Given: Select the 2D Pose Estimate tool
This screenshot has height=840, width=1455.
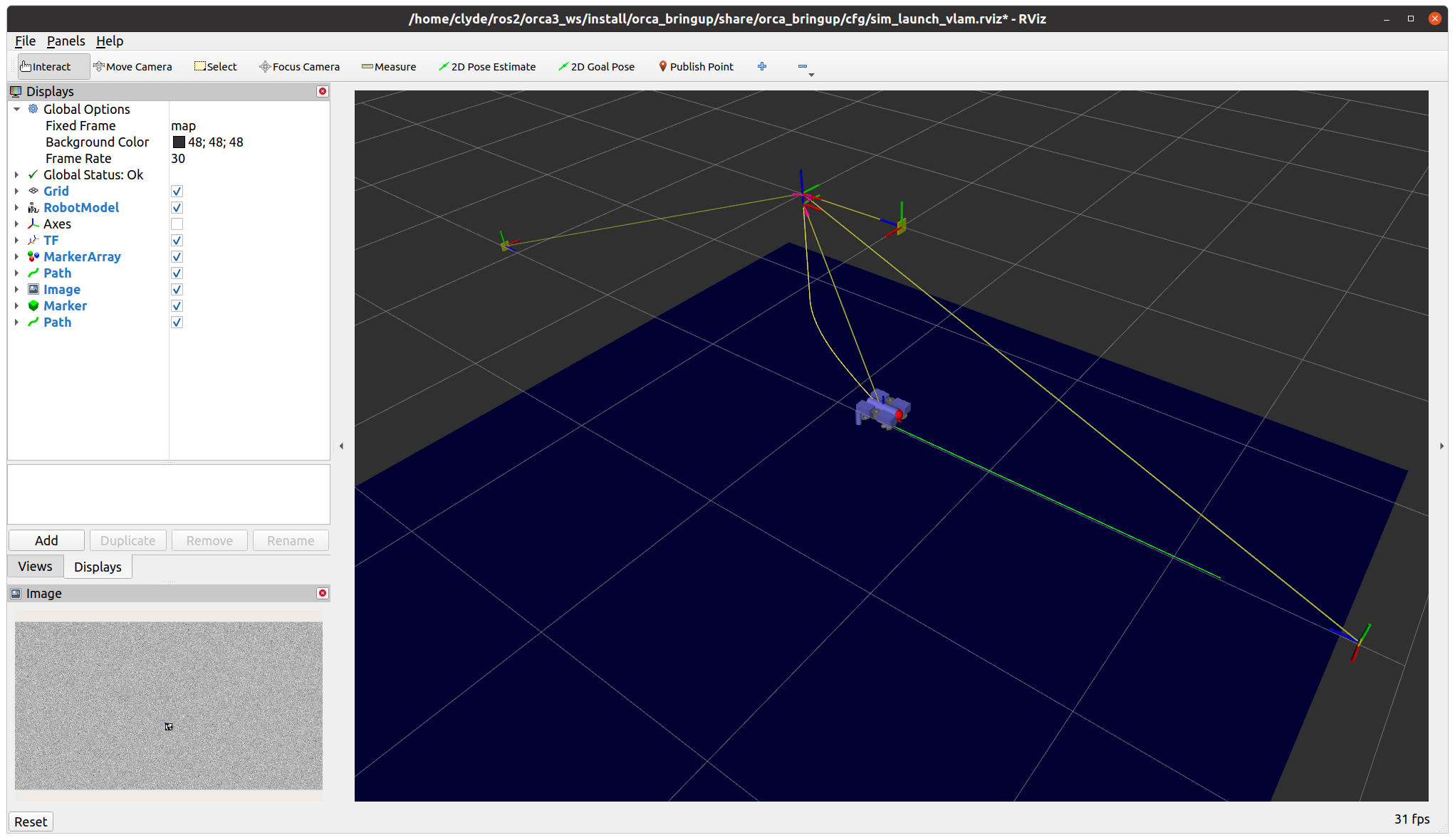Looking at the screenshot, I should tap(487, 66).
